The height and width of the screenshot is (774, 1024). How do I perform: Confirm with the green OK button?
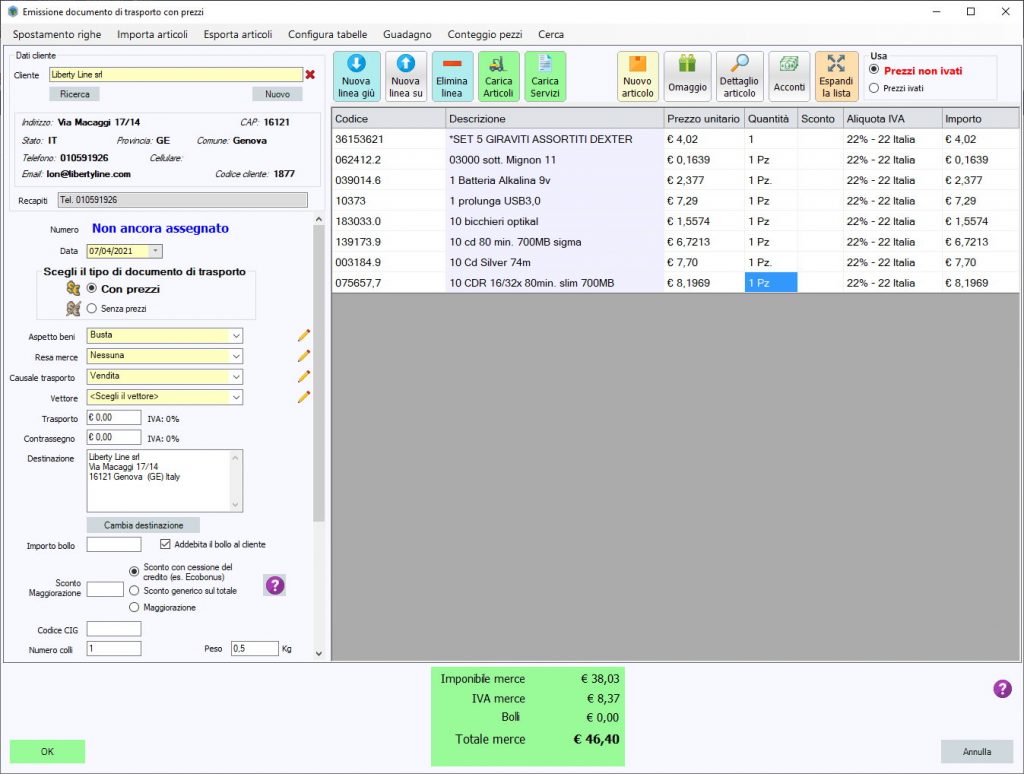point(47,751)
